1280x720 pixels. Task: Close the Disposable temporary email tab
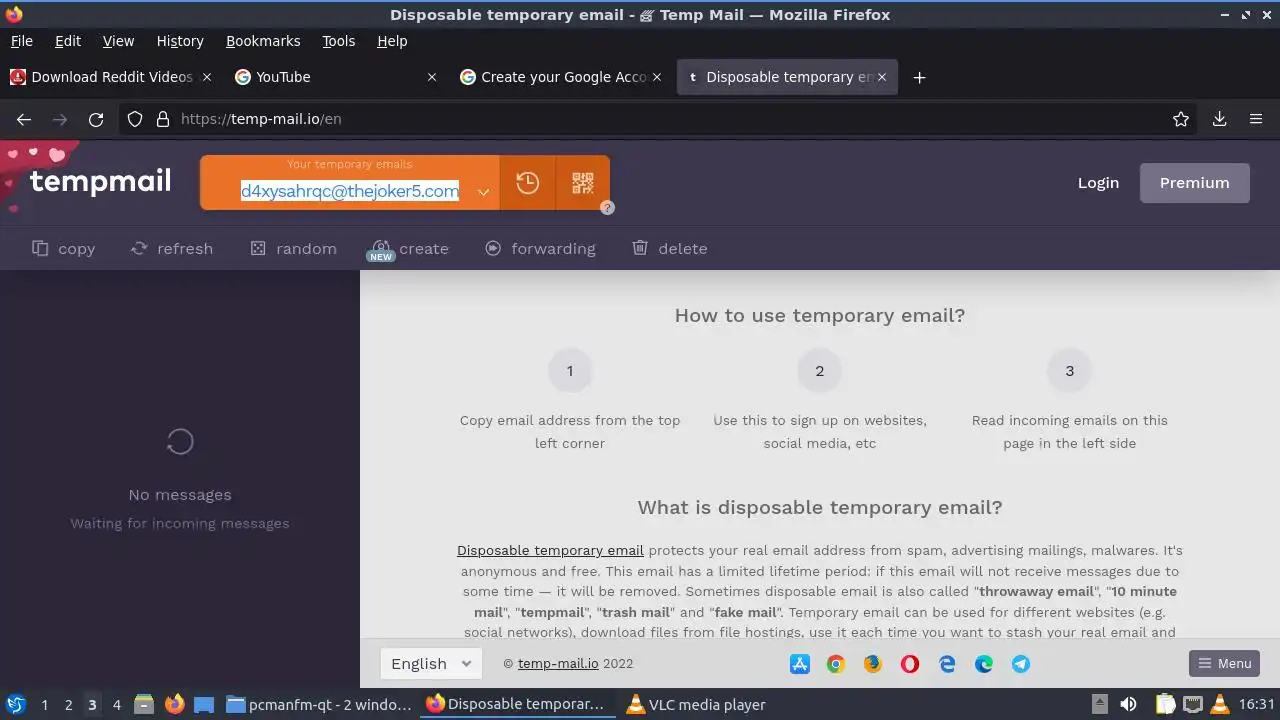pos(882,77)
